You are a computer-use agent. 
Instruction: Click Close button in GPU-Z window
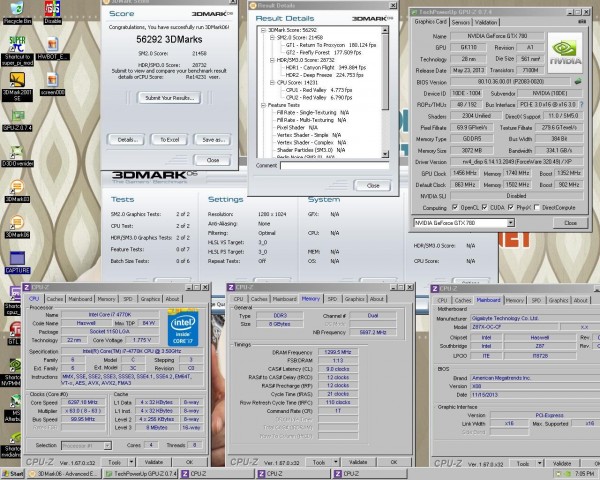tap(570, 223)
